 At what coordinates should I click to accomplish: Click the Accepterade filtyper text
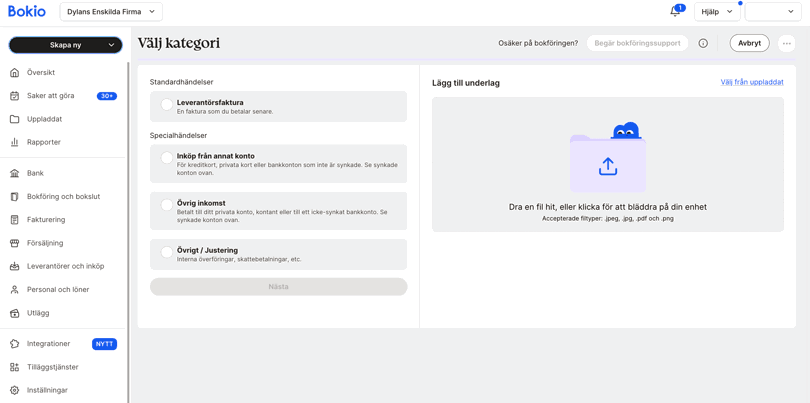[608, 219]
